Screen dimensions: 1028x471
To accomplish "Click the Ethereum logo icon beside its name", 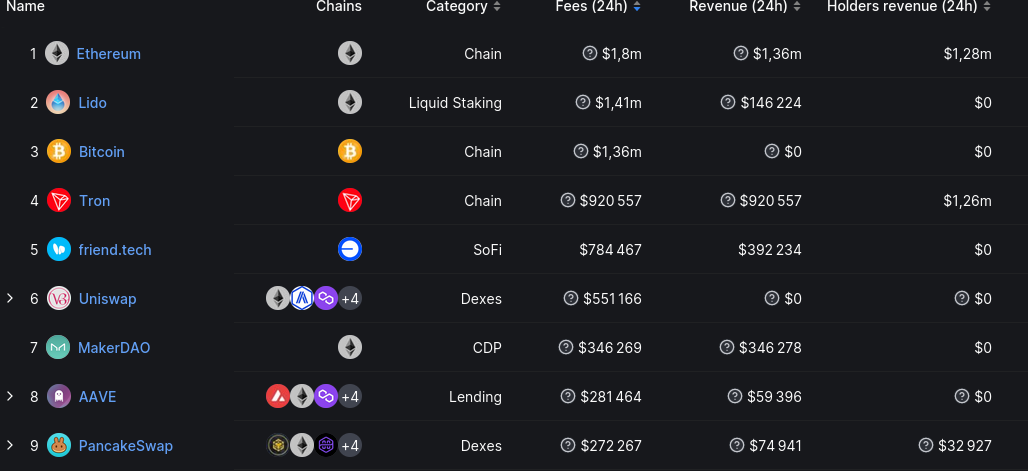I will (57, 54).
